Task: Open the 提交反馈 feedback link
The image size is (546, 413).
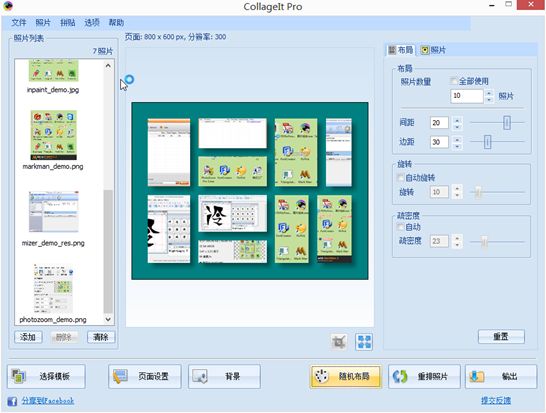Action: (x=496, y=401)
